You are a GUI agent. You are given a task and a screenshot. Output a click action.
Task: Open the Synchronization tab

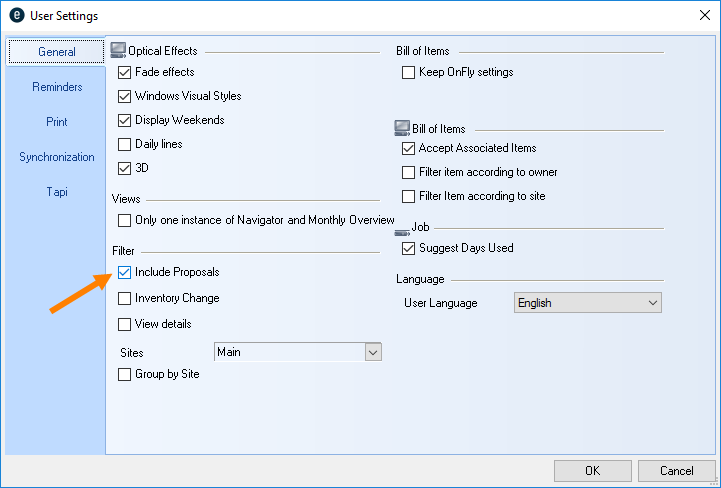(57, 157)
